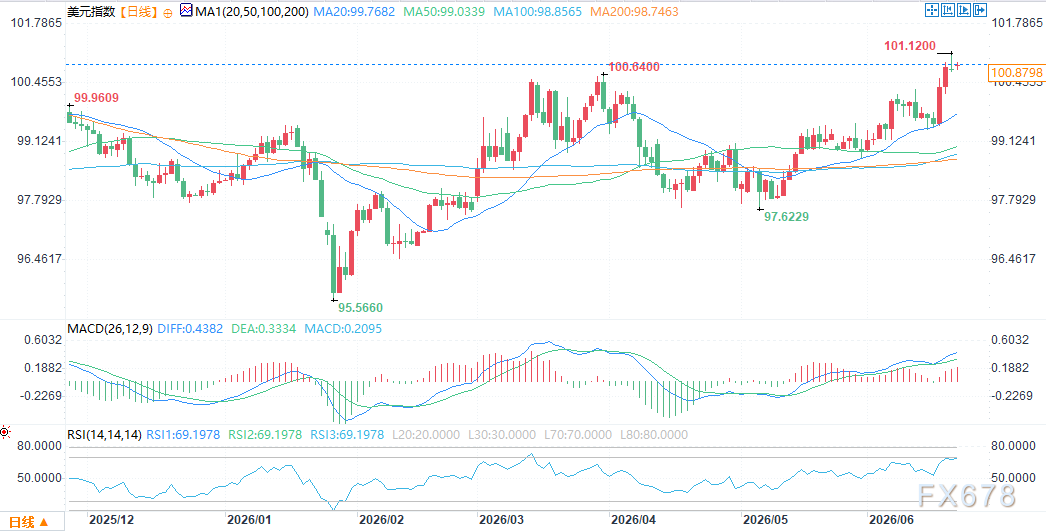The image size is (1046, 531).
Task: Open the MA1(20,50,100,200) indicator settings
Action: (x=253, y=11)
